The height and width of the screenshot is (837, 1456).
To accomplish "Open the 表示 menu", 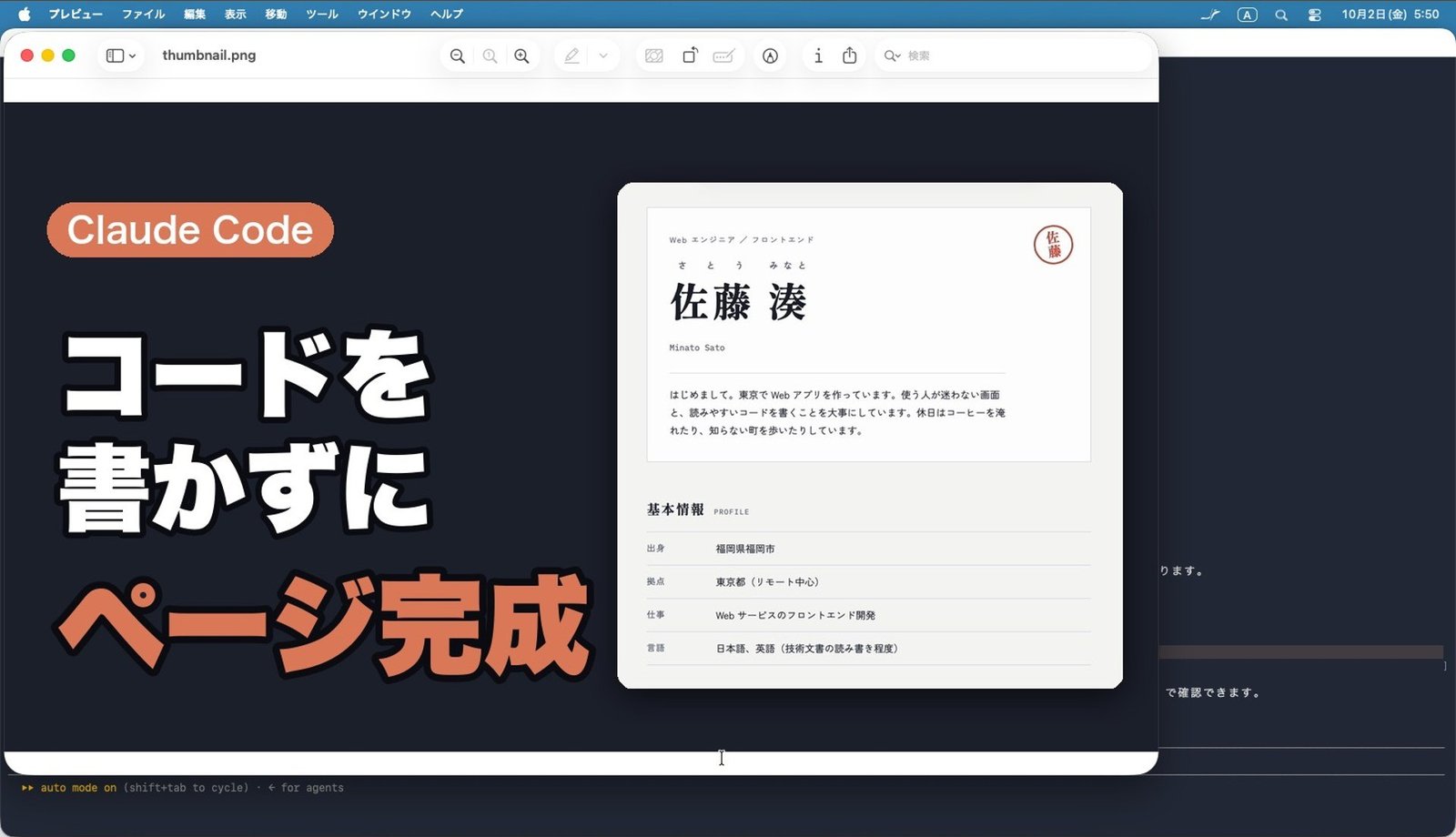I will click(x=236, y=14).
